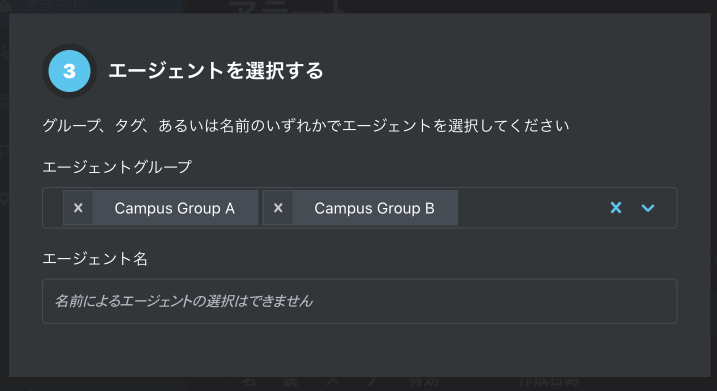Screen dimensions: 717x391
Task: Click placeholder text 名前によるエージェントの選択はできません
Action: point(184,301)
